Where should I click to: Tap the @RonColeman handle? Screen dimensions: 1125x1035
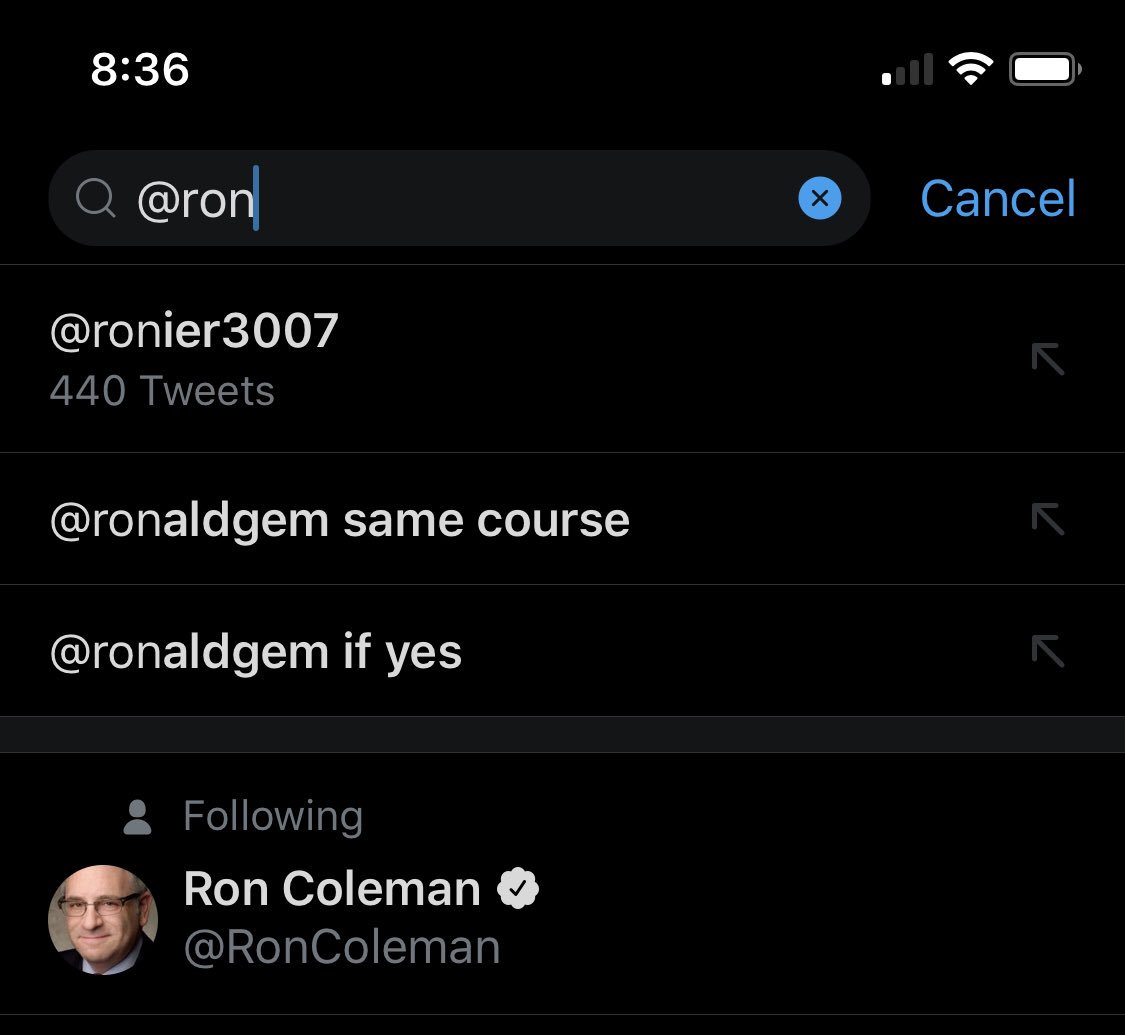pyautogui.click(x=342, y=947)
